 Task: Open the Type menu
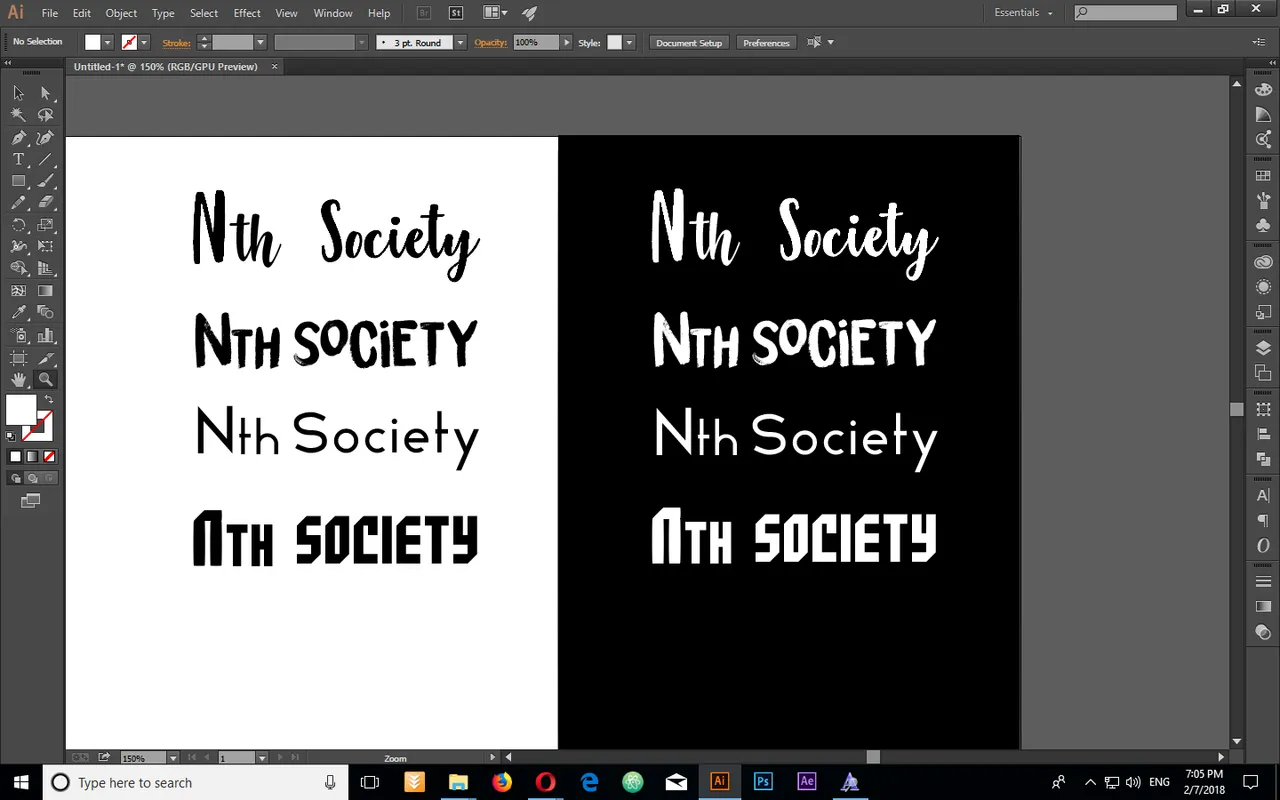click(163, 13)
